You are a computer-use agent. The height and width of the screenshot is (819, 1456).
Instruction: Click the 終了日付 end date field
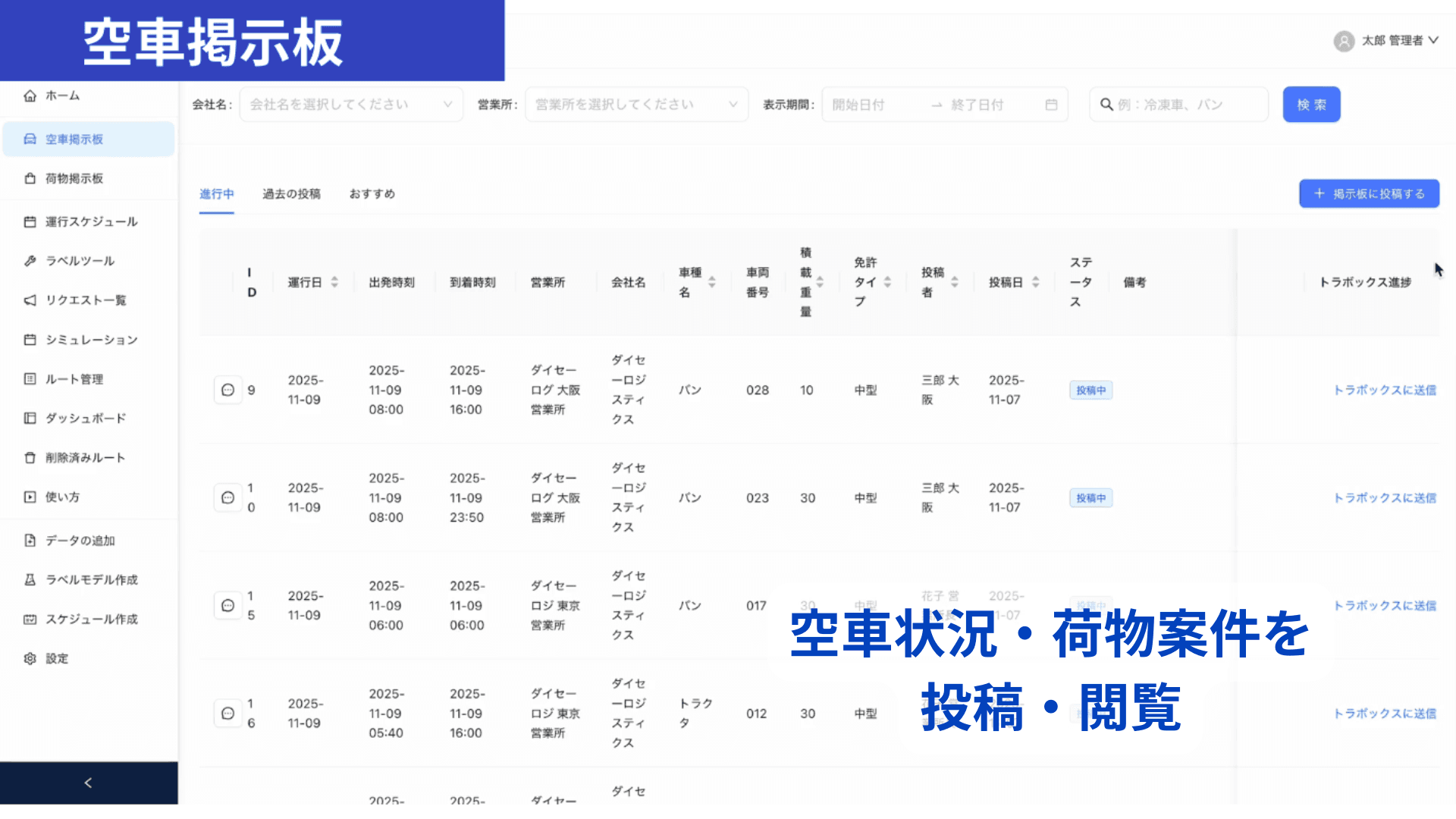977,105
